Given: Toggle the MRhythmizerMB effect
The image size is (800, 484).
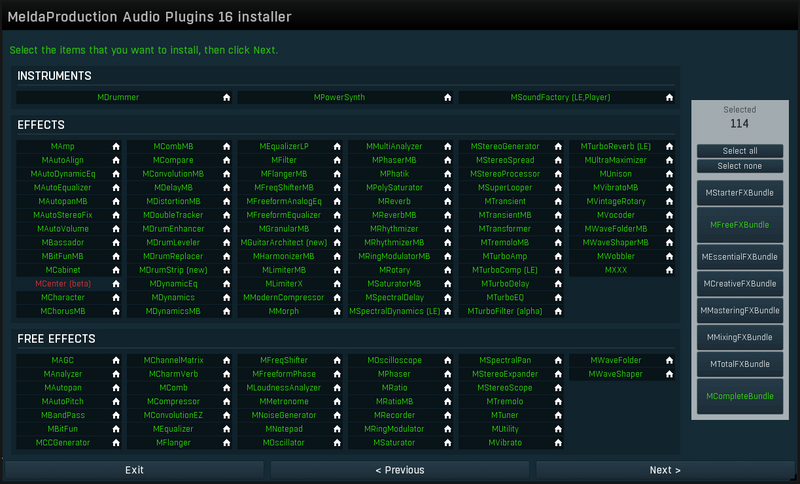Looking at the screenshot, I should point(394,242).
